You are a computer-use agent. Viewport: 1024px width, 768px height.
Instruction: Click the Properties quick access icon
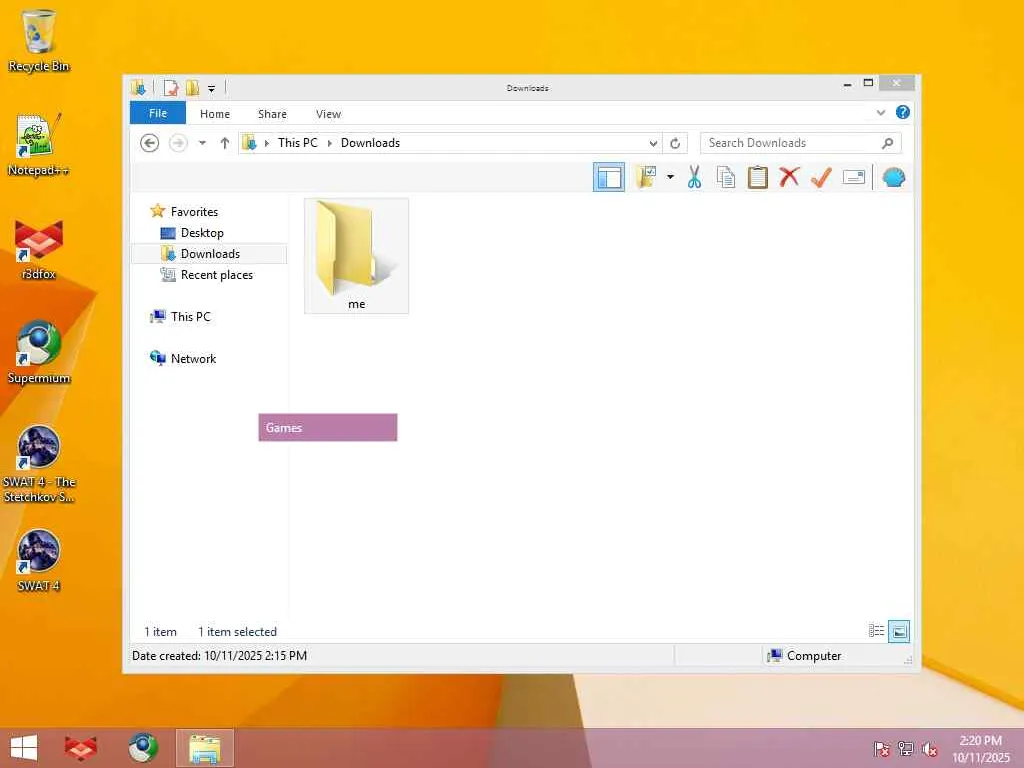pyautogui.click(x=171, y=88)
